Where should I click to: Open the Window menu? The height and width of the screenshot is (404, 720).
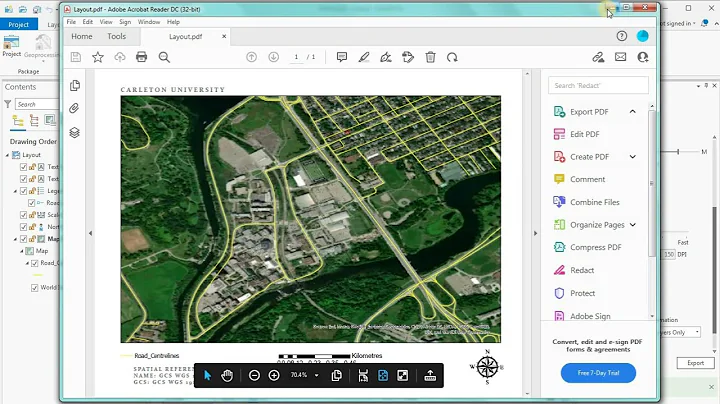click(x=149, y=22)
